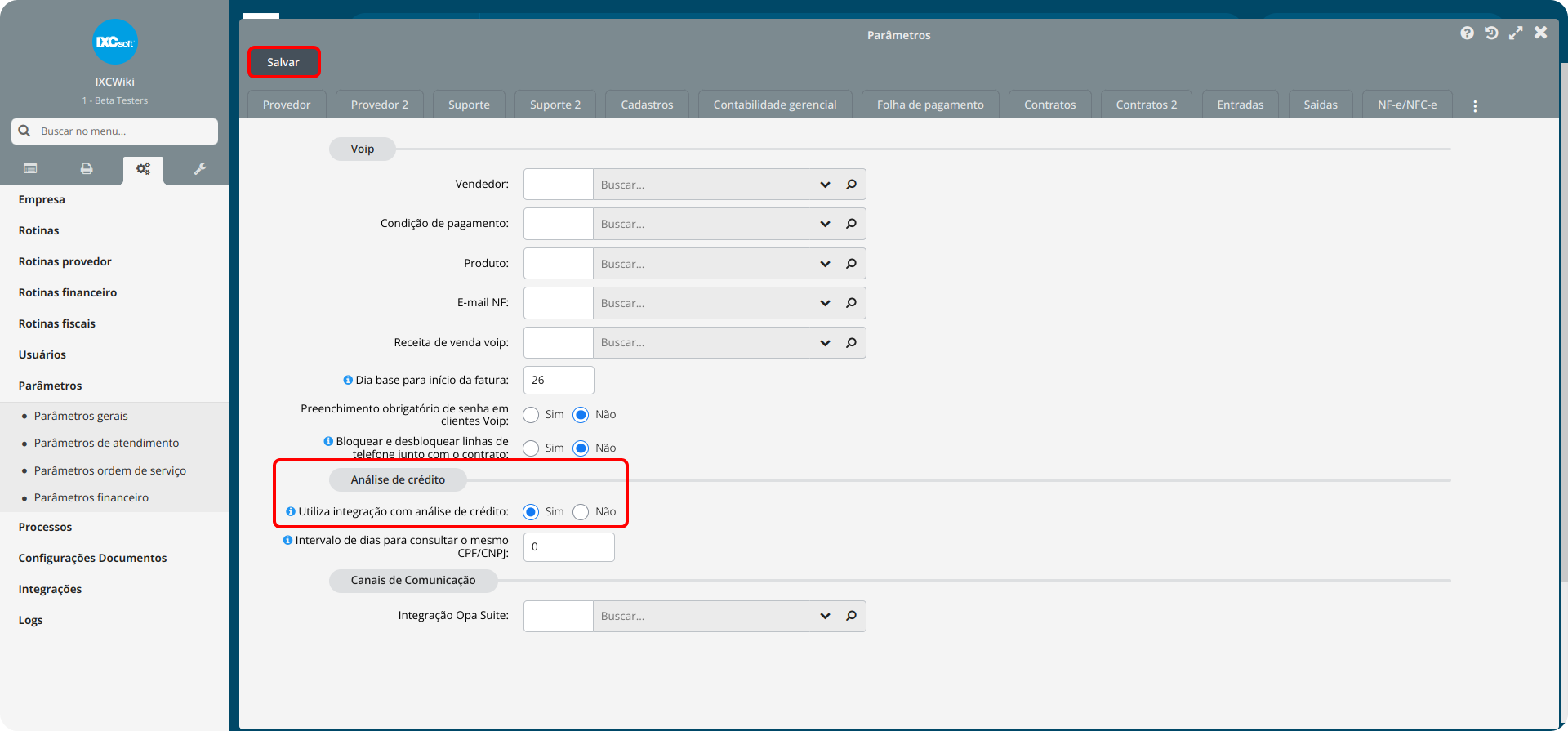The image size is (1568, 731).
Task: Expand the Condição de pagamento dropdown arrow
Action: pos(825,224)
